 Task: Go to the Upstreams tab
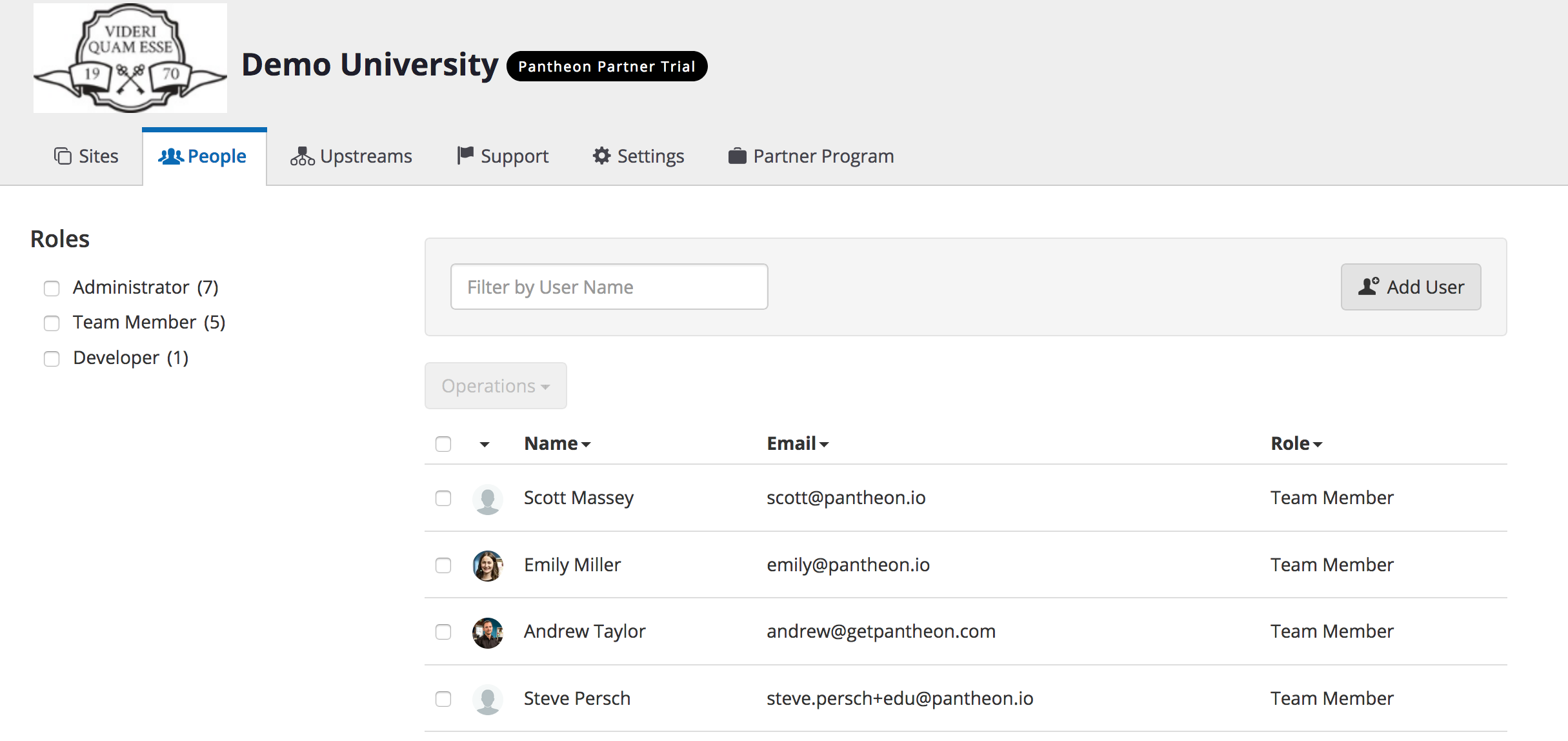(351, 156)
